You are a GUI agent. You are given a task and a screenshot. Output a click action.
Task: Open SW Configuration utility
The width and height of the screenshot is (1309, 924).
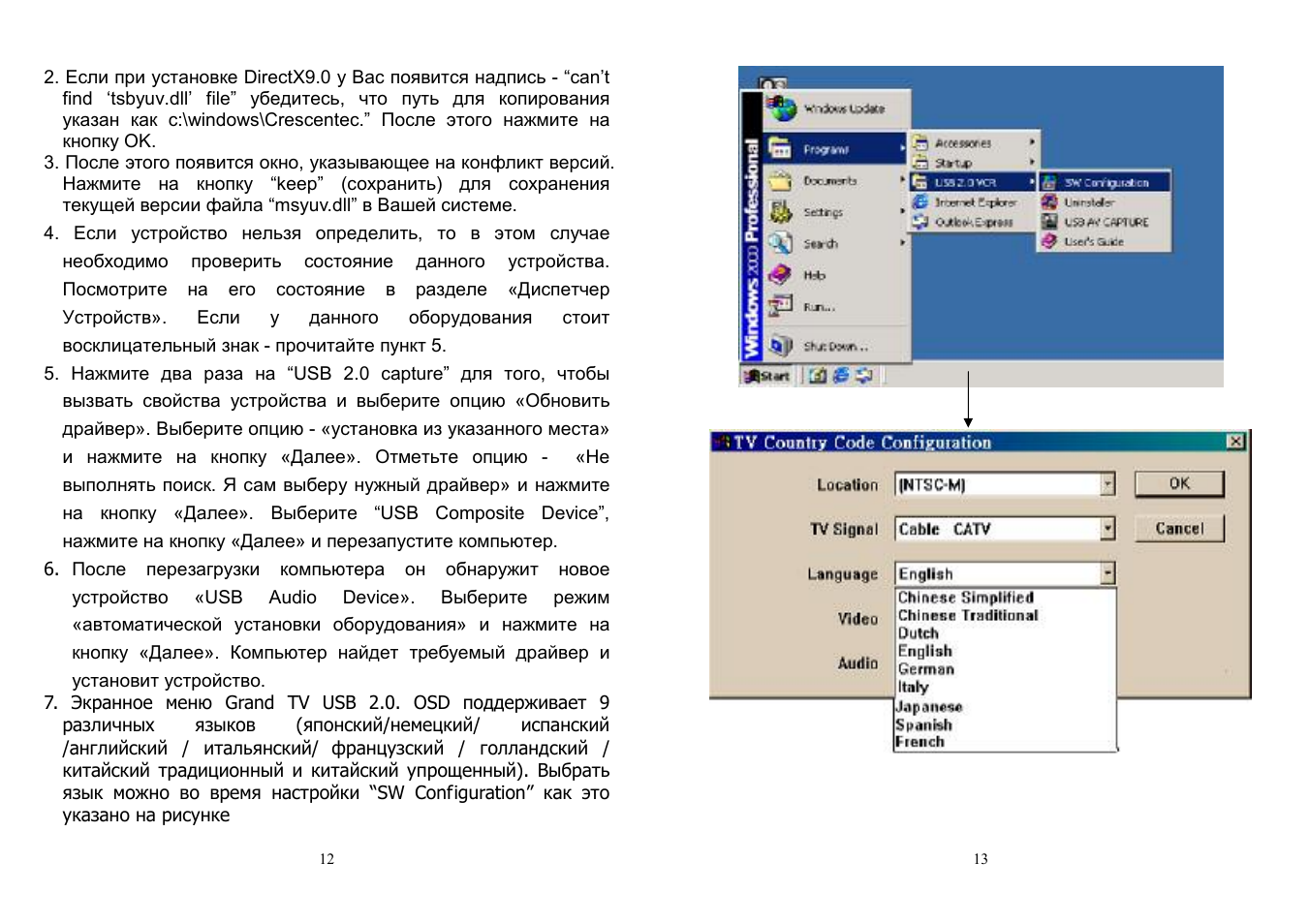tap(1105, 182)
